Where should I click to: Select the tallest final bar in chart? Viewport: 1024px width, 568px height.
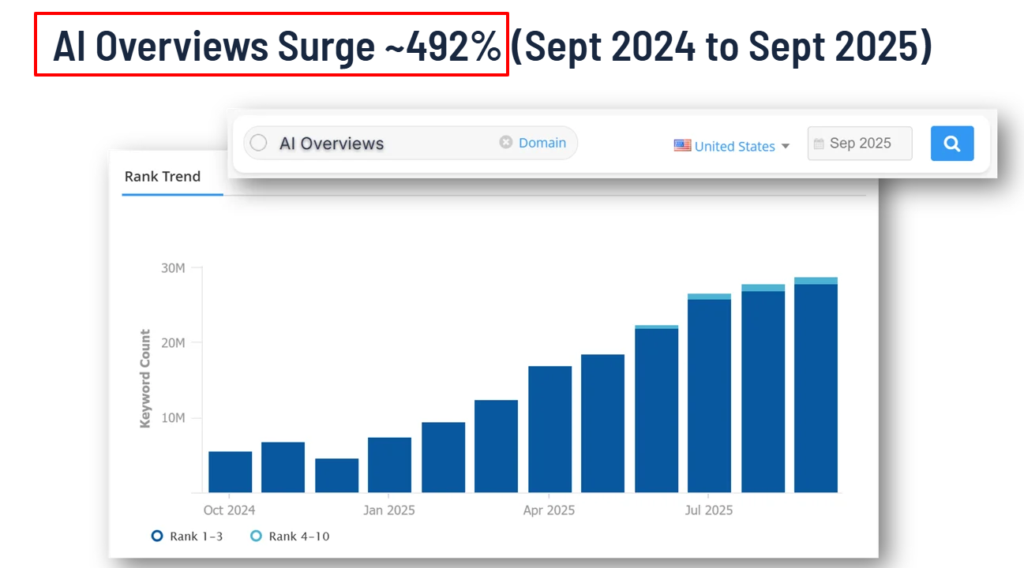click(x=816, y=385)
